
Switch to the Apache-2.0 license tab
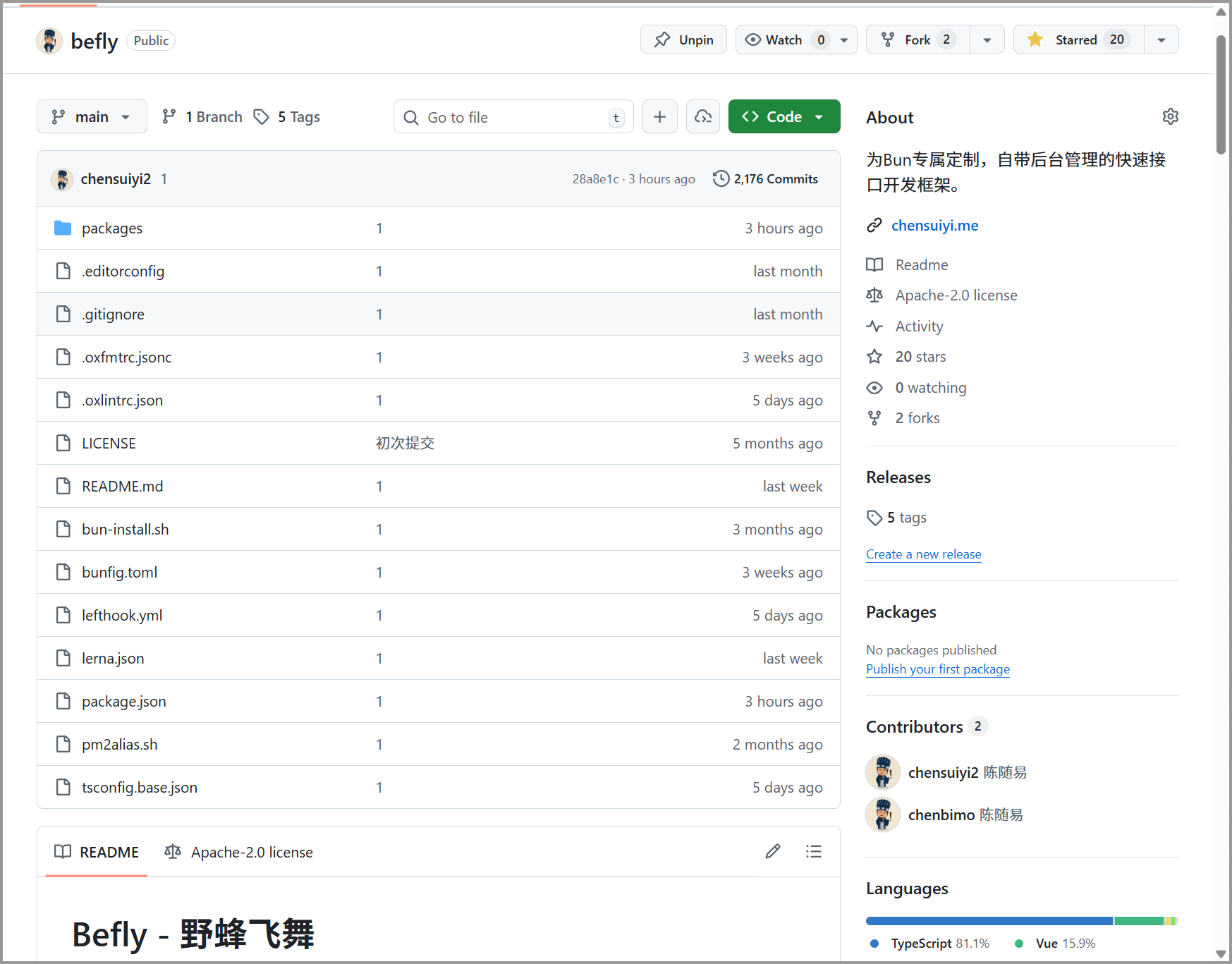tap(238, 852)
